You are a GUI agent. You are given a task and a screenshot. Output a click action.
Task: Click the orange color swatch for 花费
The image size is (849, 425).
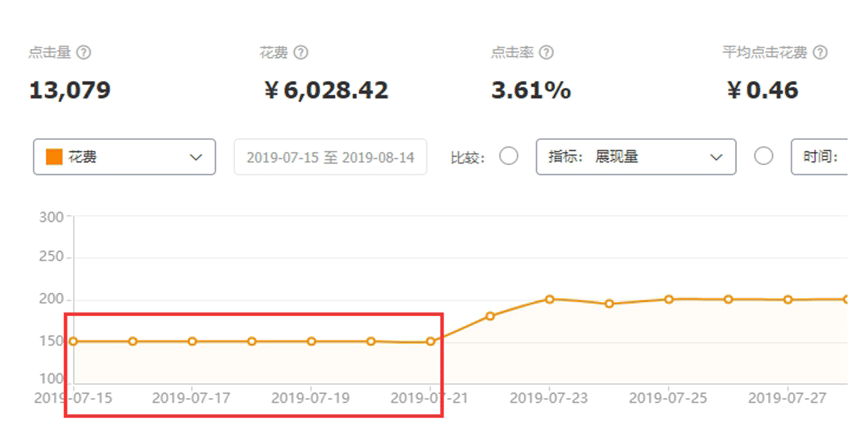pos(54,157)
